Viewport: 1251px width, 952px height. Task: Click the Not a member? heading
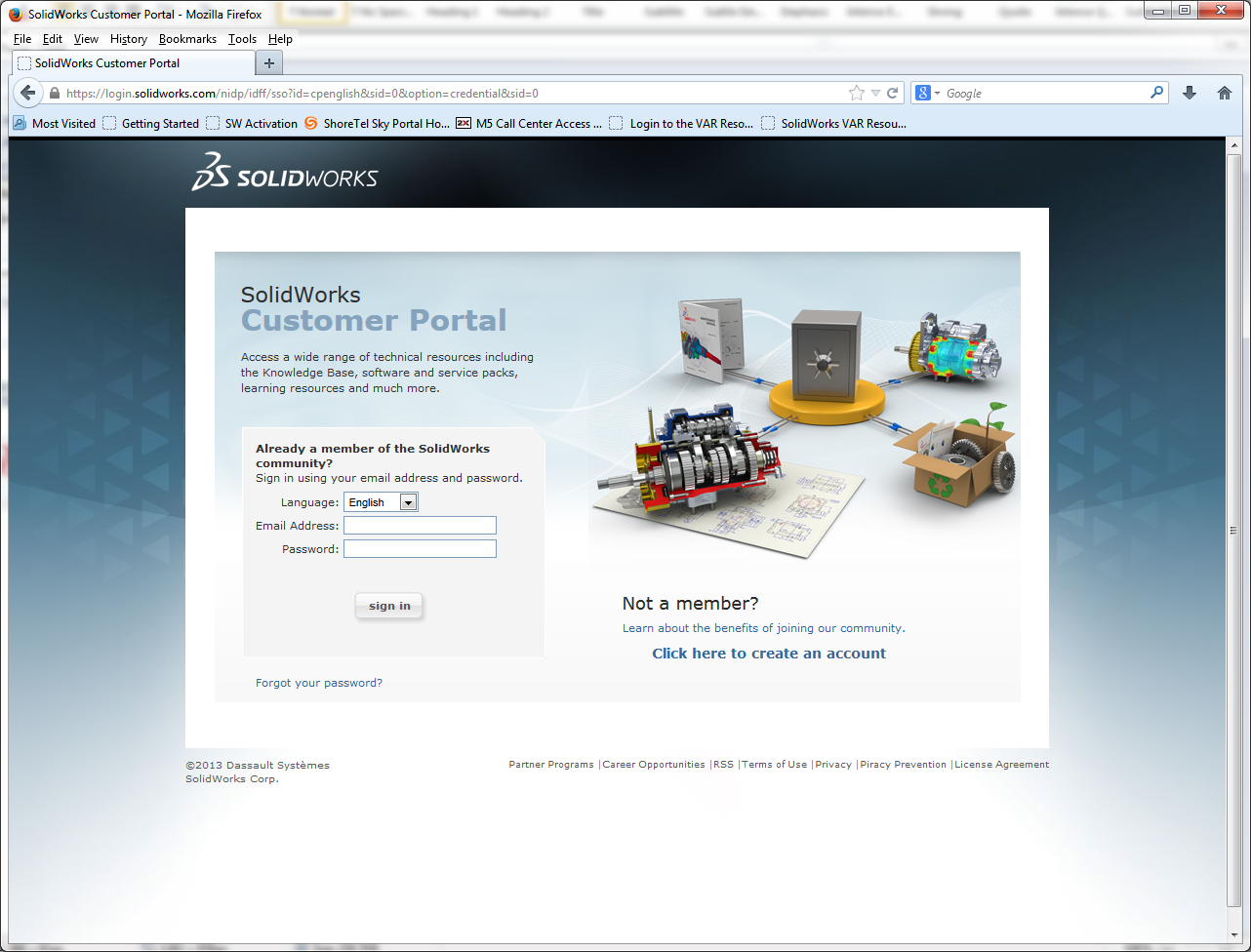691,604
